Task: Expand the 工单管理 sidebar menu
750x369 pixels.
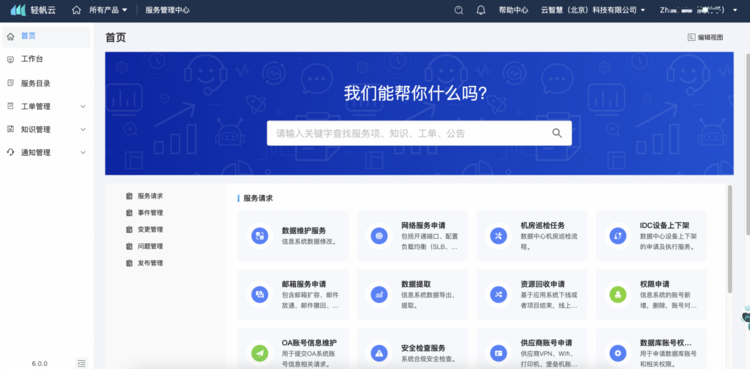Action: 83,106
